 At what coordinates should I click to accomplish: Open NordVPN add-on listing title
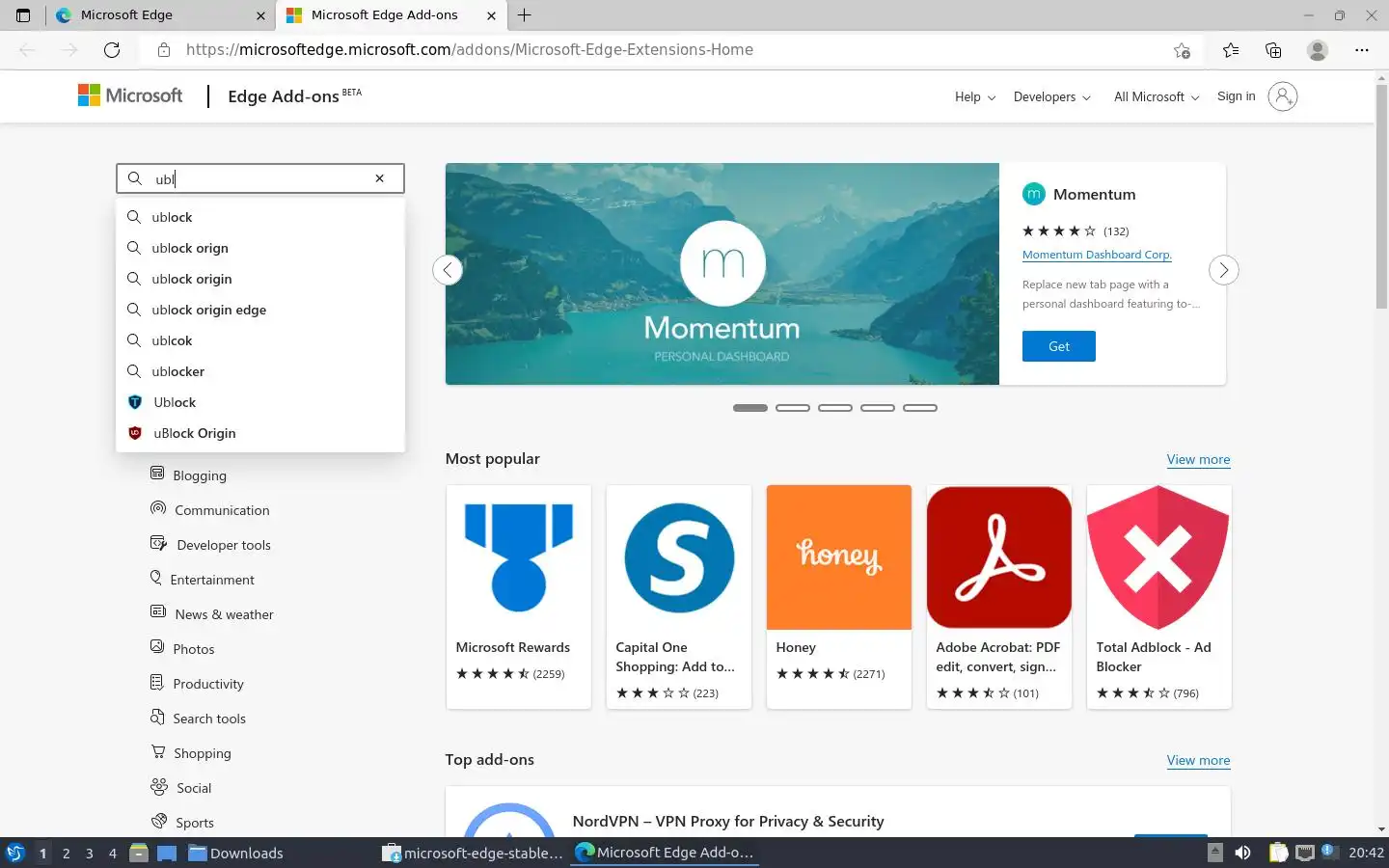coord(728,821)
